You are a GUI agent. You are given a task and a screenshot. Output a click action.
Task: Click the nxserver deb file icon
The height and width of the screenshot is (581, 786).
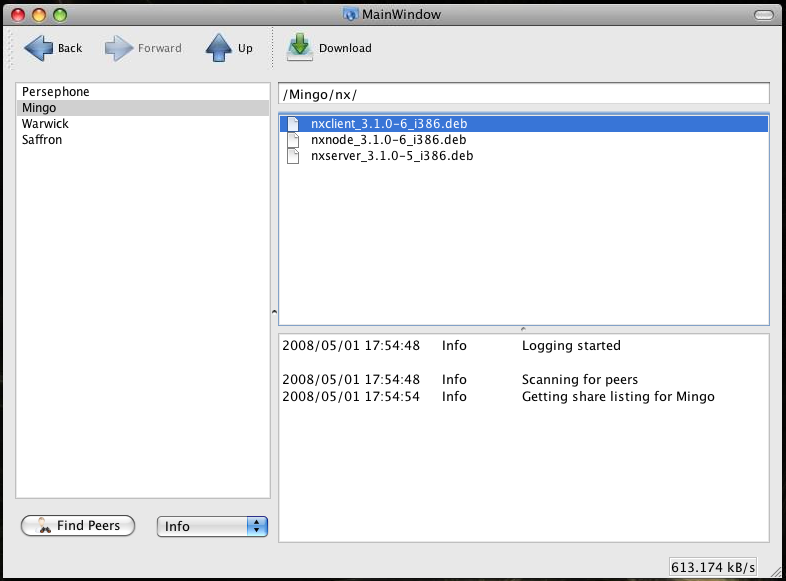click(293, 156)
